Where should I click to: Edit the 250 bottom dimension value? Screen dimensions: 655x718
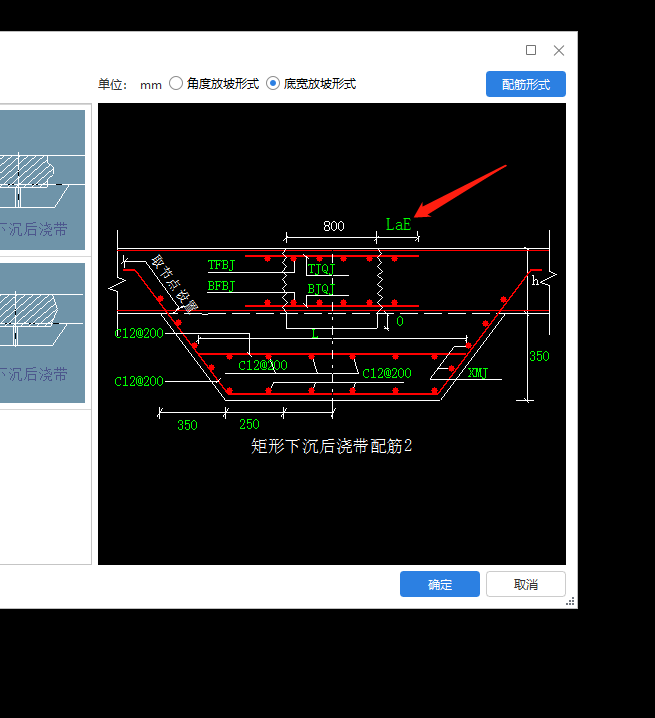pyautogui.click(x=249, y=424)
